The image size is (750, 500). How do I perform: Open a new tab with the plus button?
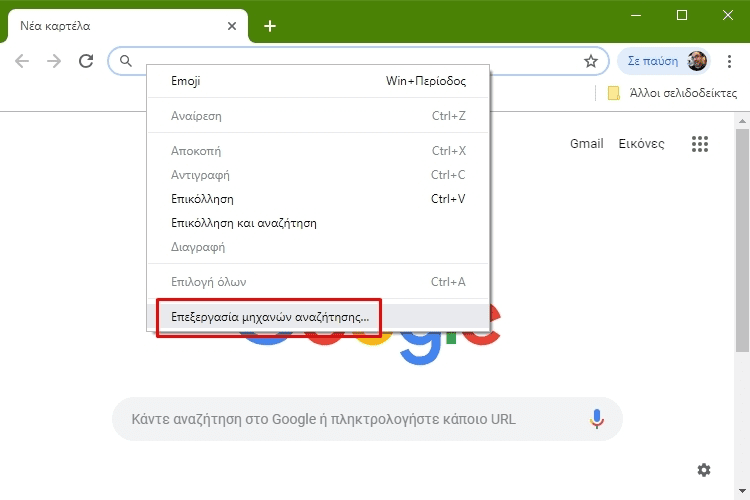(270, 26)
